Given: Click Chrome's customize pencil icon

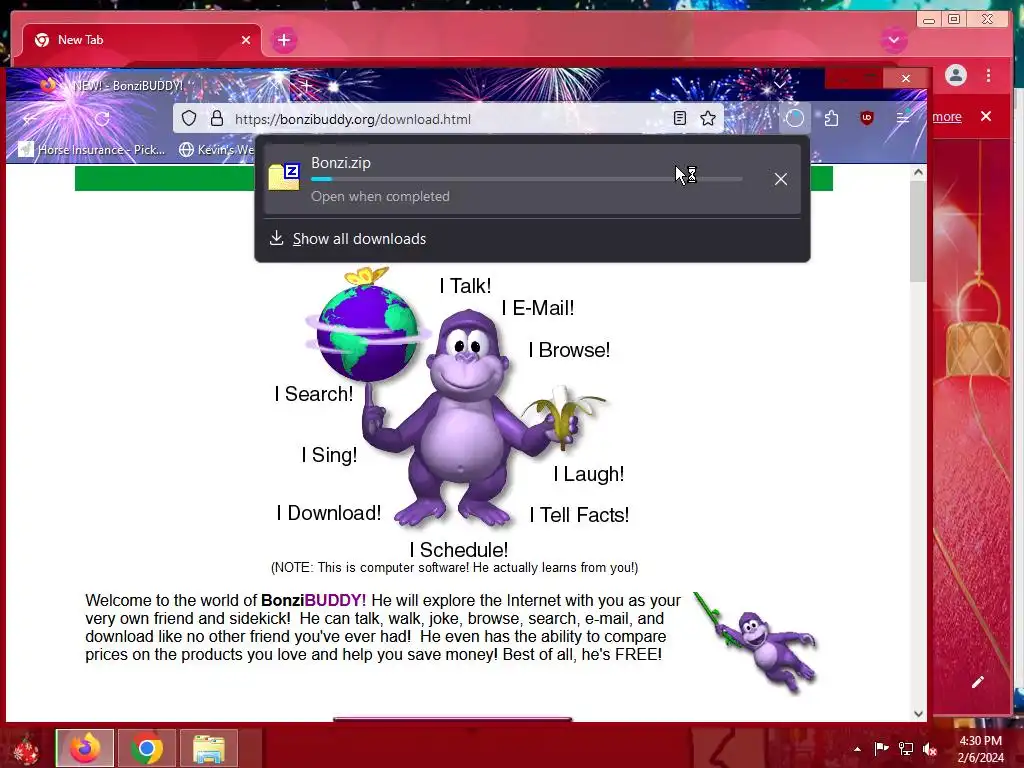Looking at the screenshot, I should pyautogui.click(x=978, y=682).
